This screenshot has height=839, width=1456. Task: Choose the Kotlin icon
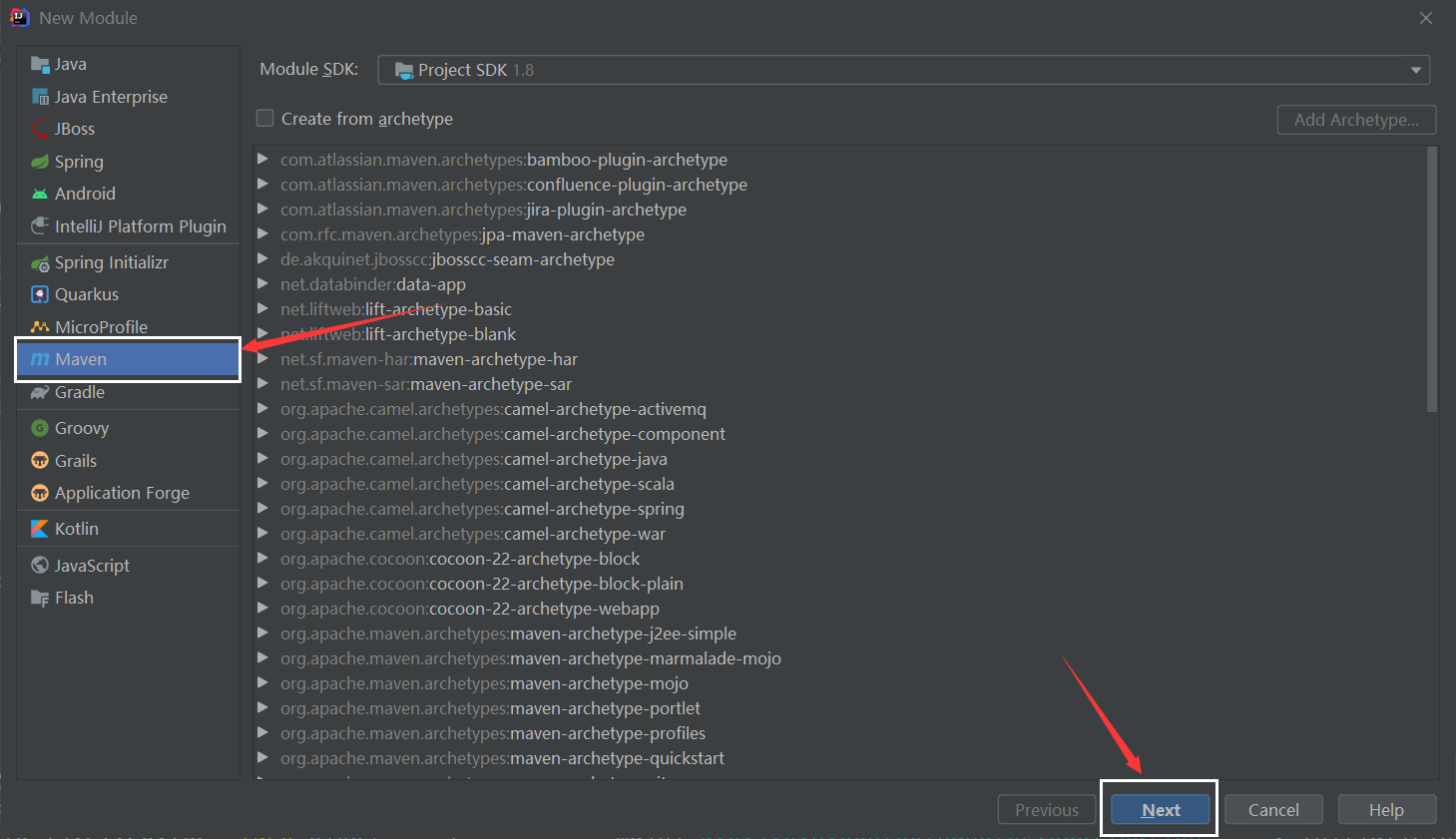[40, 529]
